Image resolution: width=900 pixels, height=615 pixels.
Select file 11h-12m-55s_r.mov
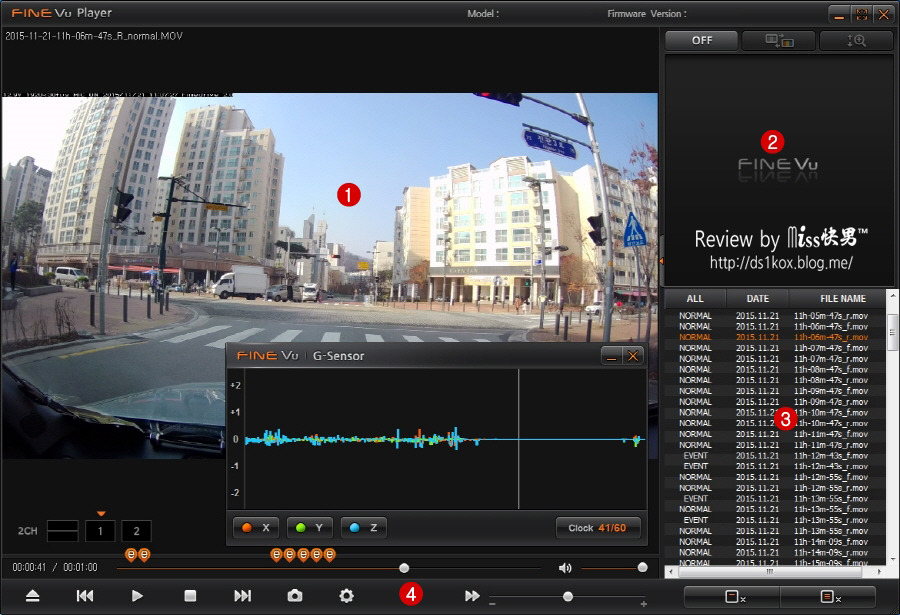pos(775,488)
